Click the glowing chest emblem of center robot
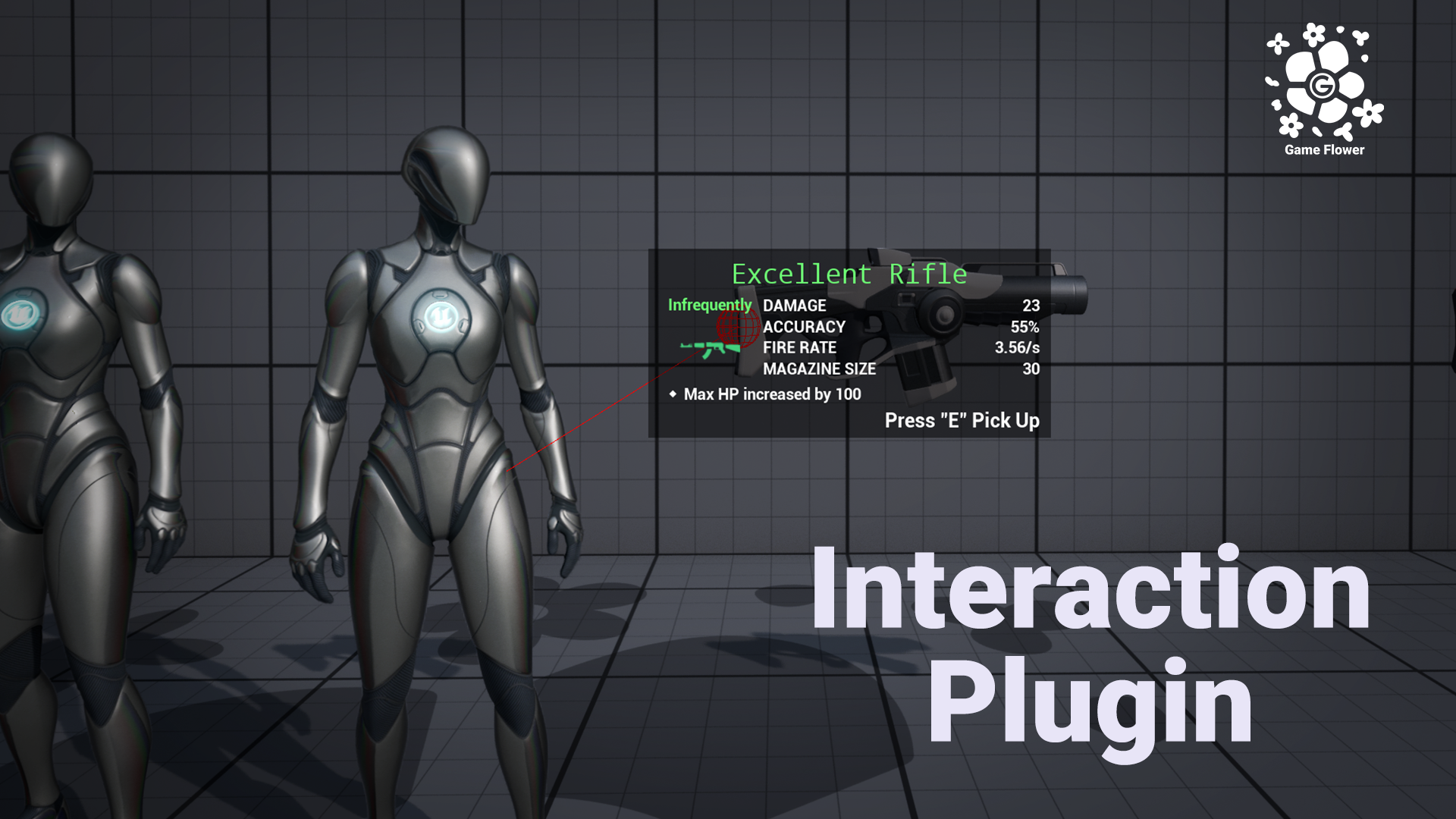This screenshot has height=819, width=1456. (441, 318)
